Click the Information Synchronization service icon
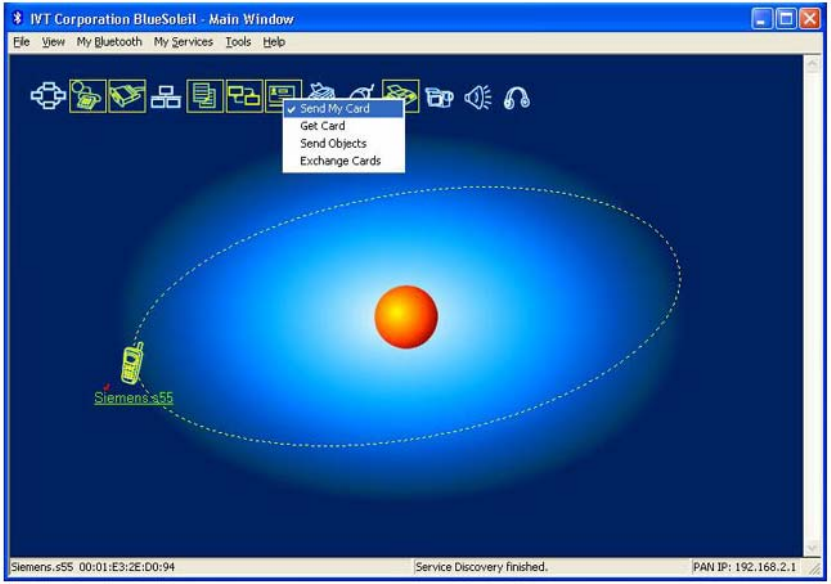831x584 pixels. pos(244,96)
